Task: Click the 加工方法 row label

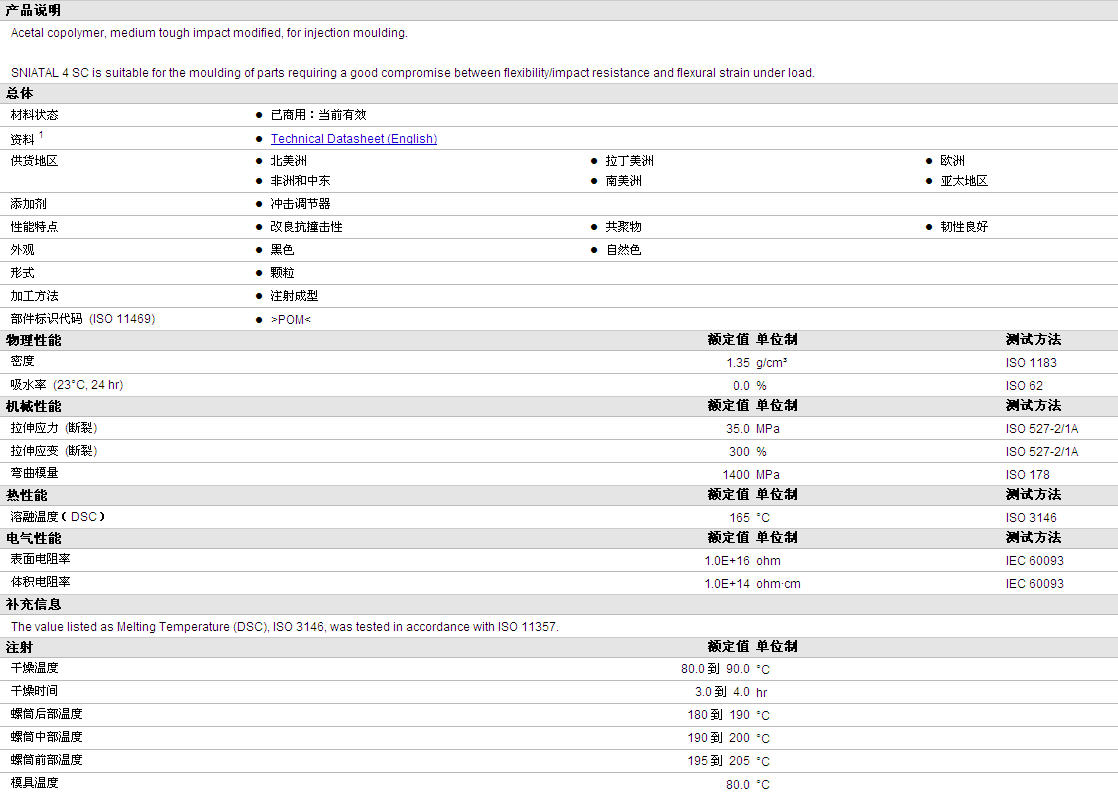Action: point(34,296)
